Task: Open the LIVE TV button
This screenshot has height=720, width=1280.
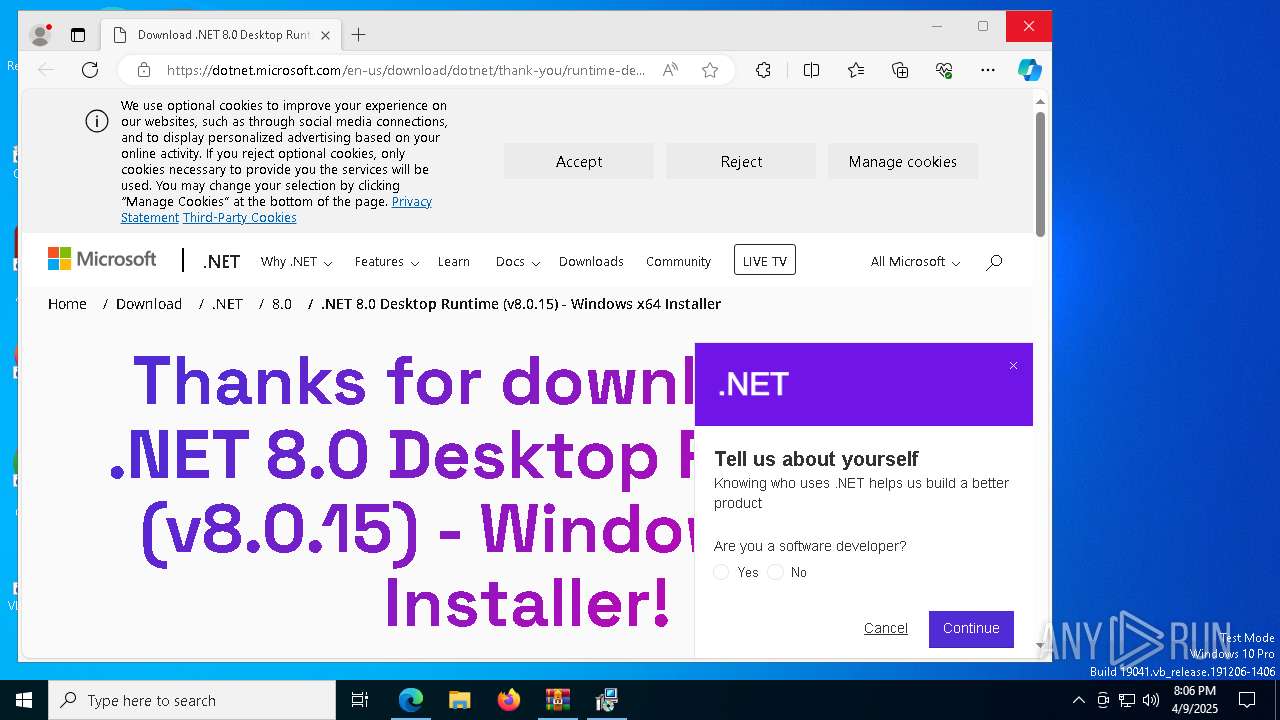Action: pyautogui.click(x=765, y=261)
